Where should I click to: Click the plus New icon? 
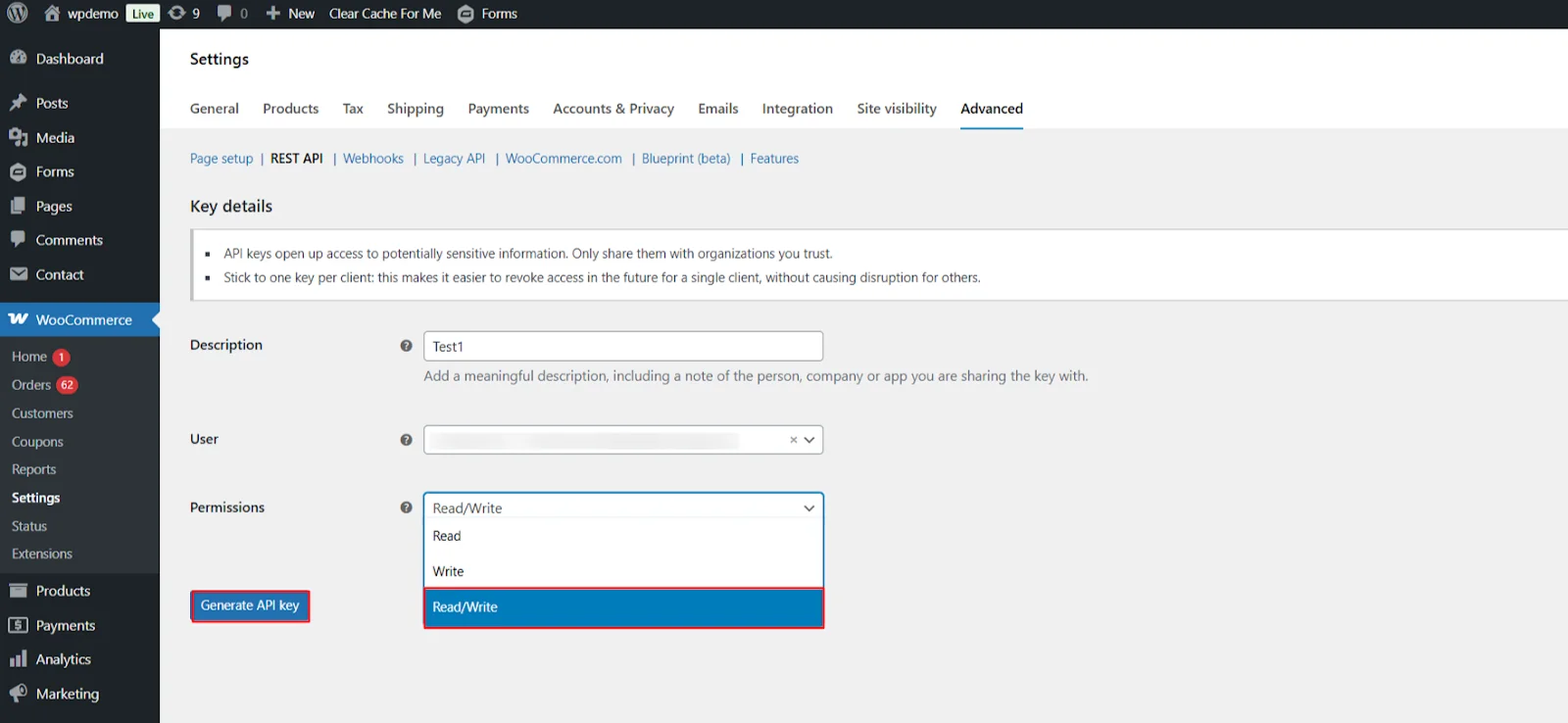[273, 14]
